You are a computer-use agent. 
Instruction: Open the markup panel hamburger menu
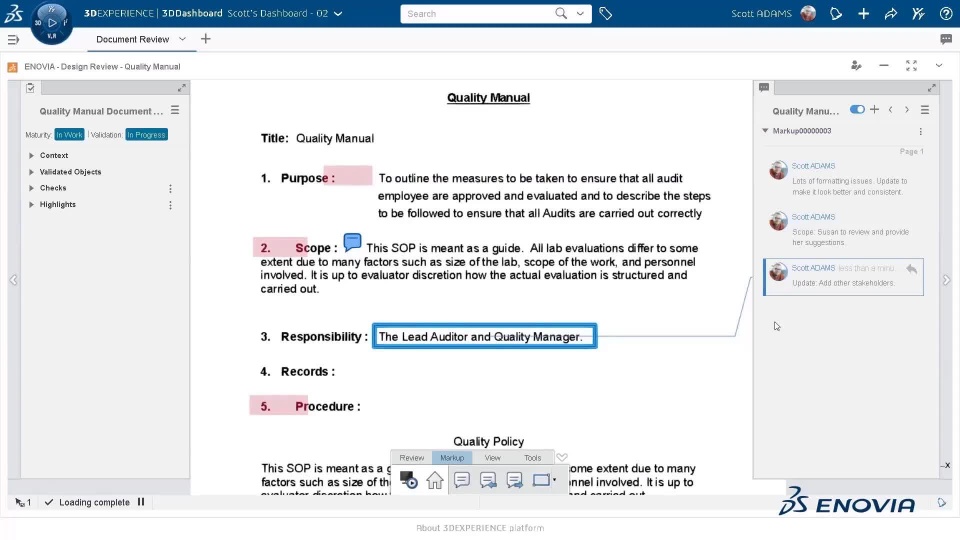(925, 110)
